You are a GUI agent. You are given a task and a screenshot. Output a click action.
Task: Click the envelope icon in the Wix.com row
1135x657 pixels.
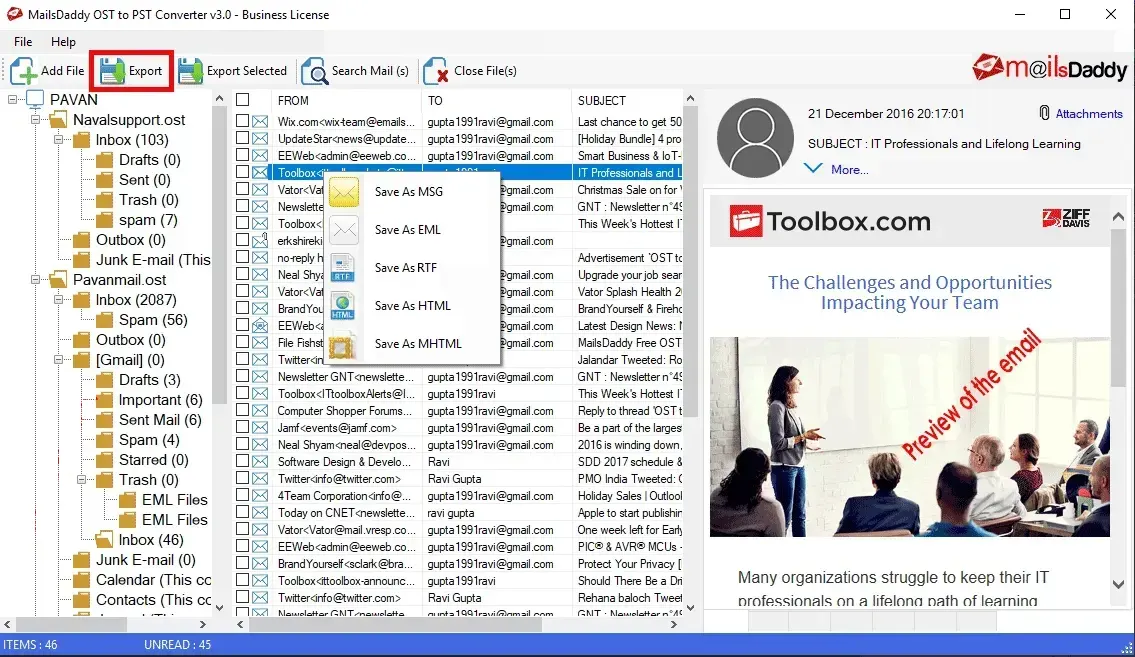[x=261, y=122]
